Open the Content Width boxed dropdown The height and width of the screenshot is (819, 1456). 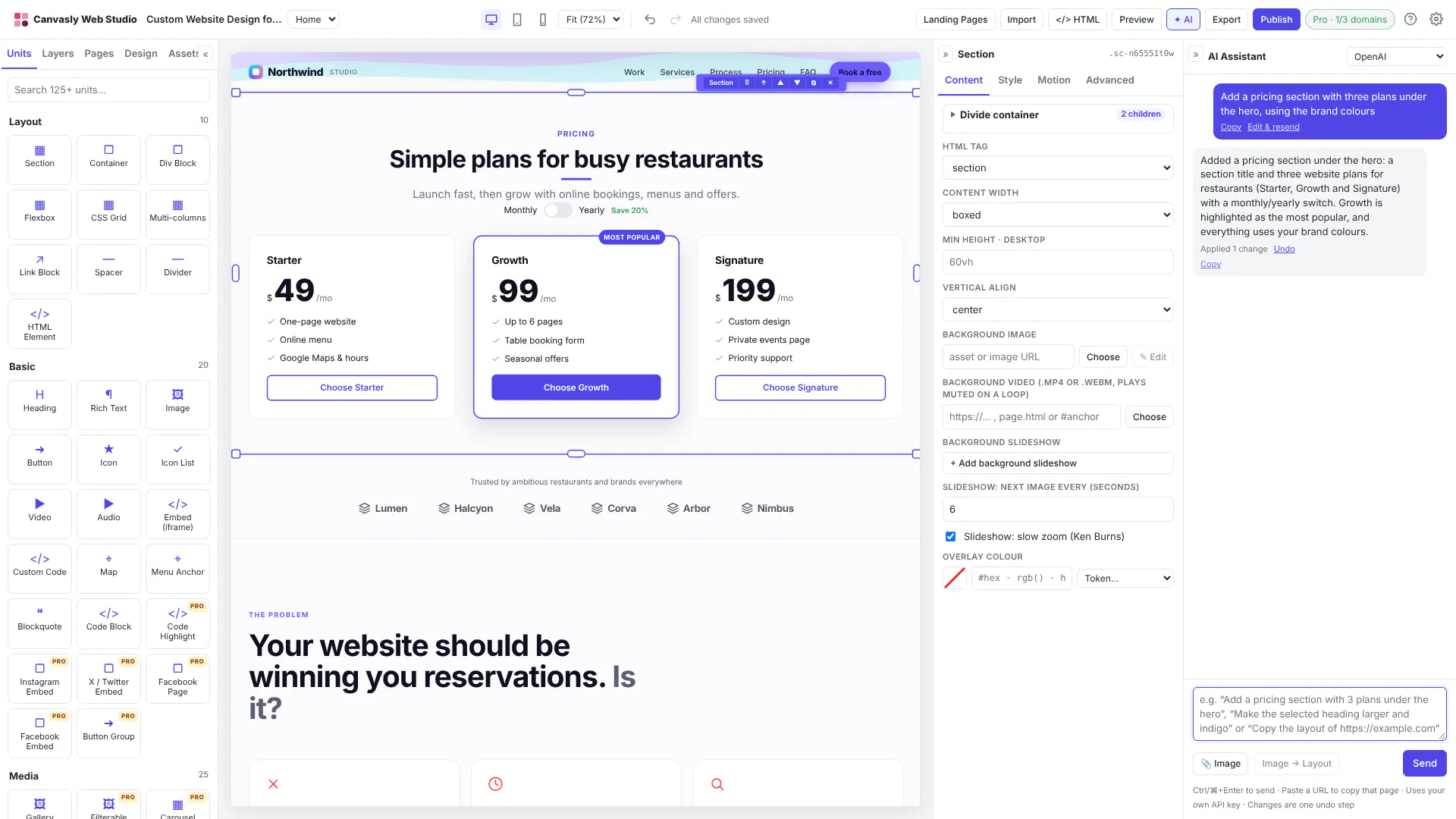click(x=1058, y=215)
